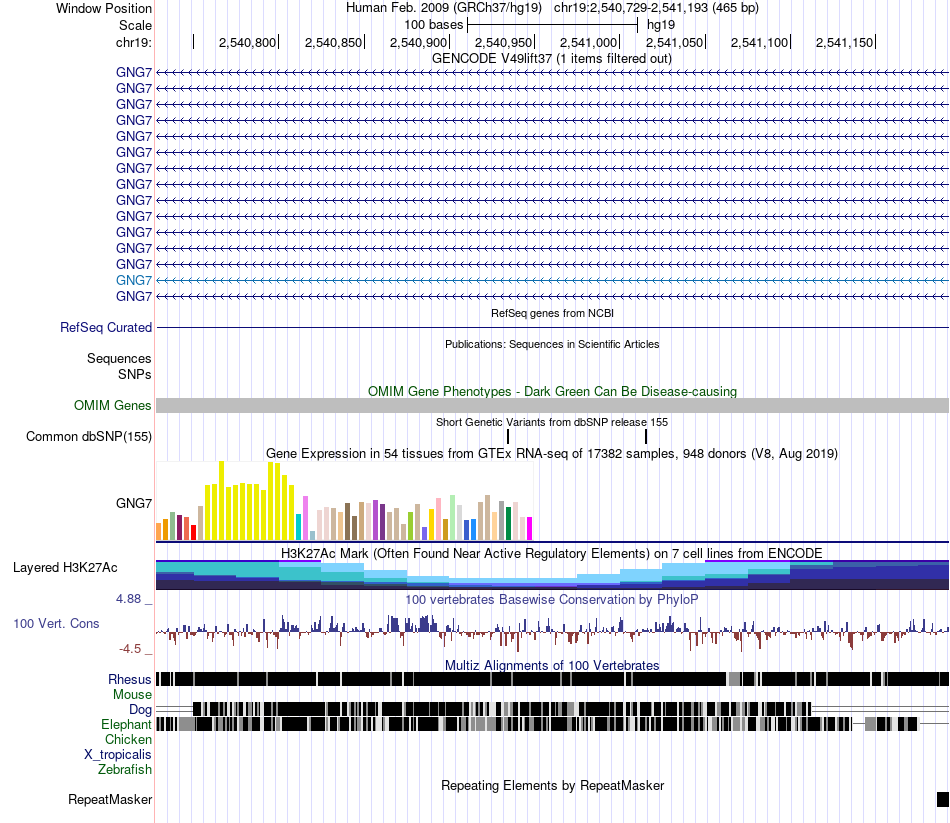Open the OMIM Genes track label
This screenshot has width=950, height=823.
[112, 405]
